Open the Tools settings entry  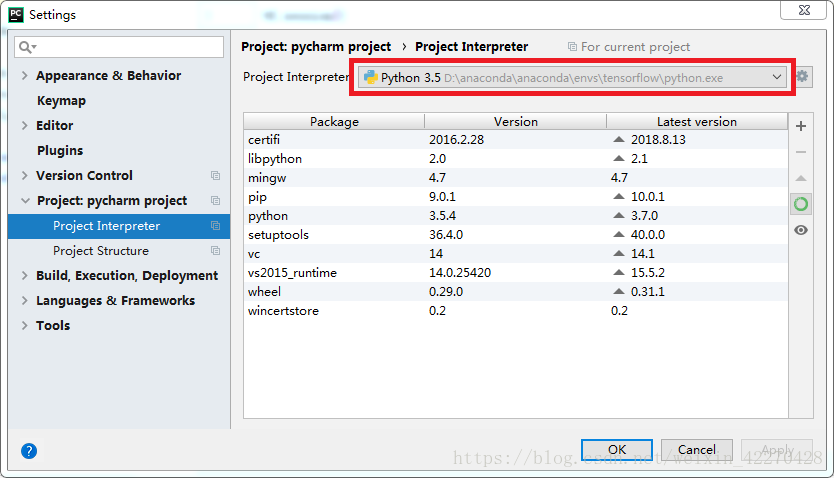coord(53,325)
